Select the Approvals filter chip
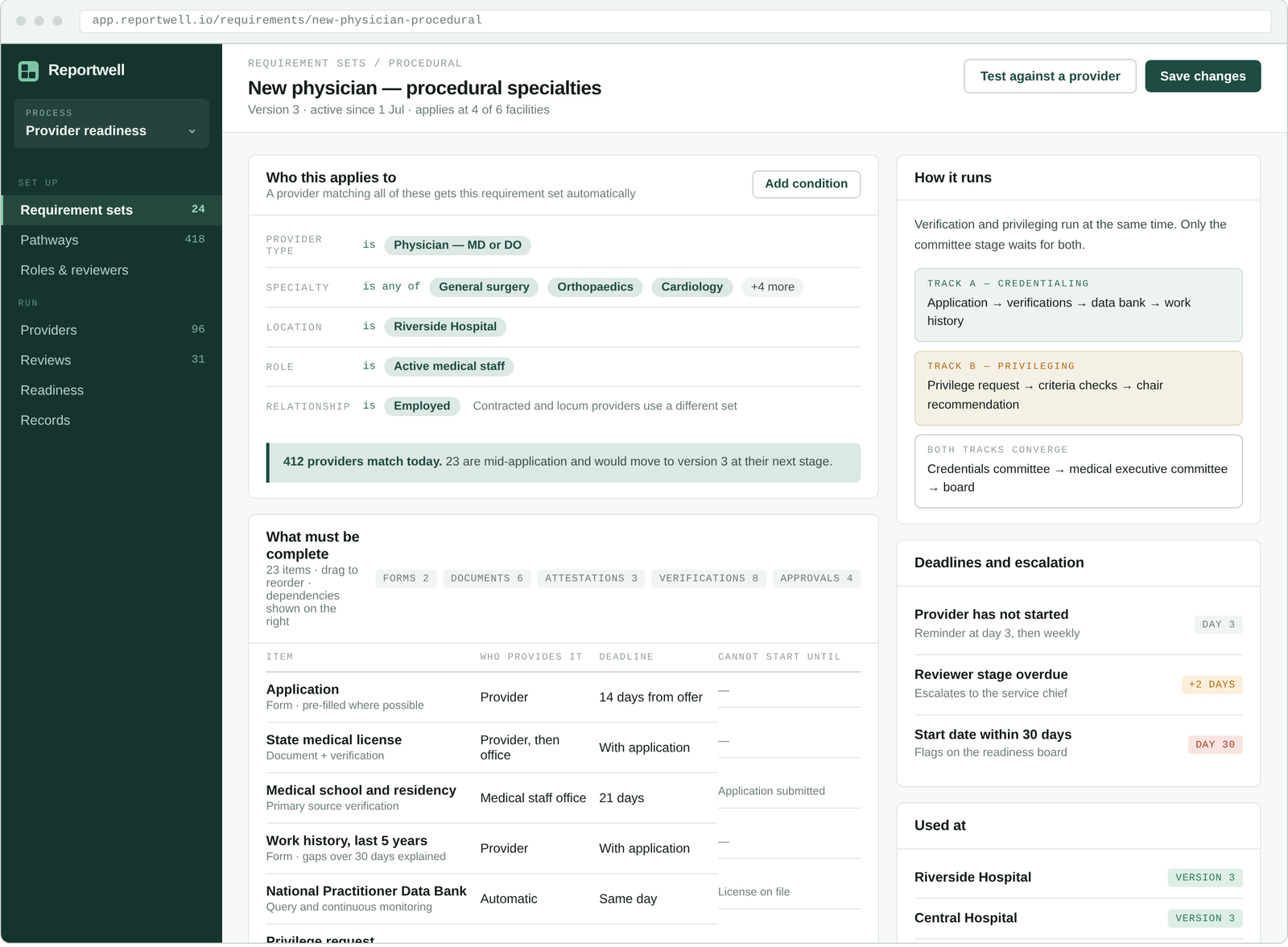Screen dimensions: 1288x947 click(816, 578)
